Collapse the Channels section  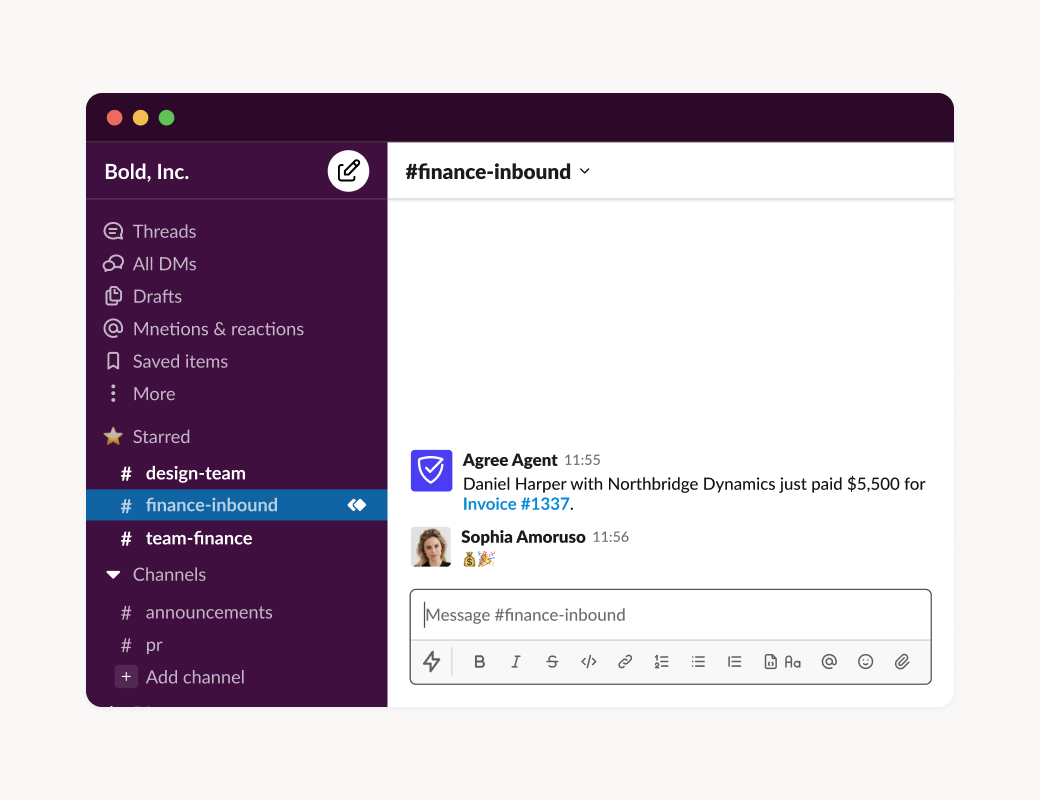pos(113,575)
